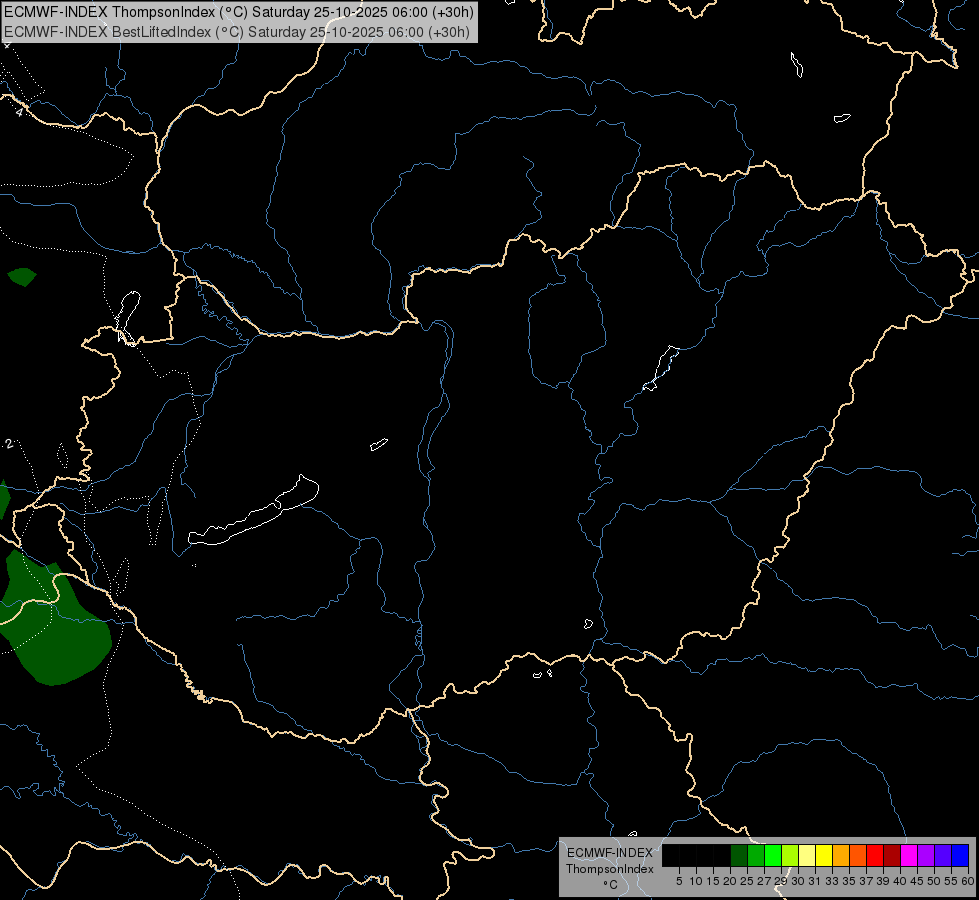Pick the purple 45-50 legend swatch
979x900 pixels.
pos(926,856)
